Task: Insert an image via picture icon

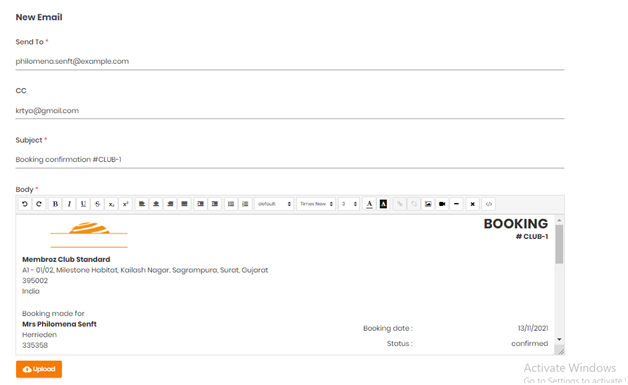Action: point(428,204)
